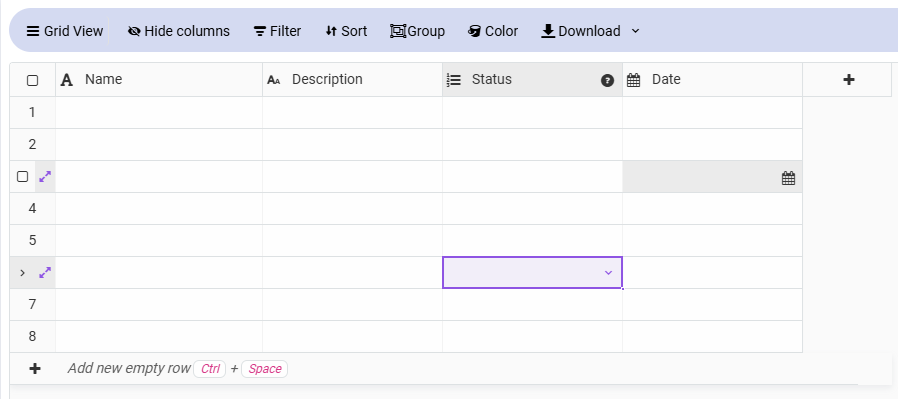Viewport: 898px width, 399px height.
Task: Open the Color paint bucket tool
Action: 474,31
